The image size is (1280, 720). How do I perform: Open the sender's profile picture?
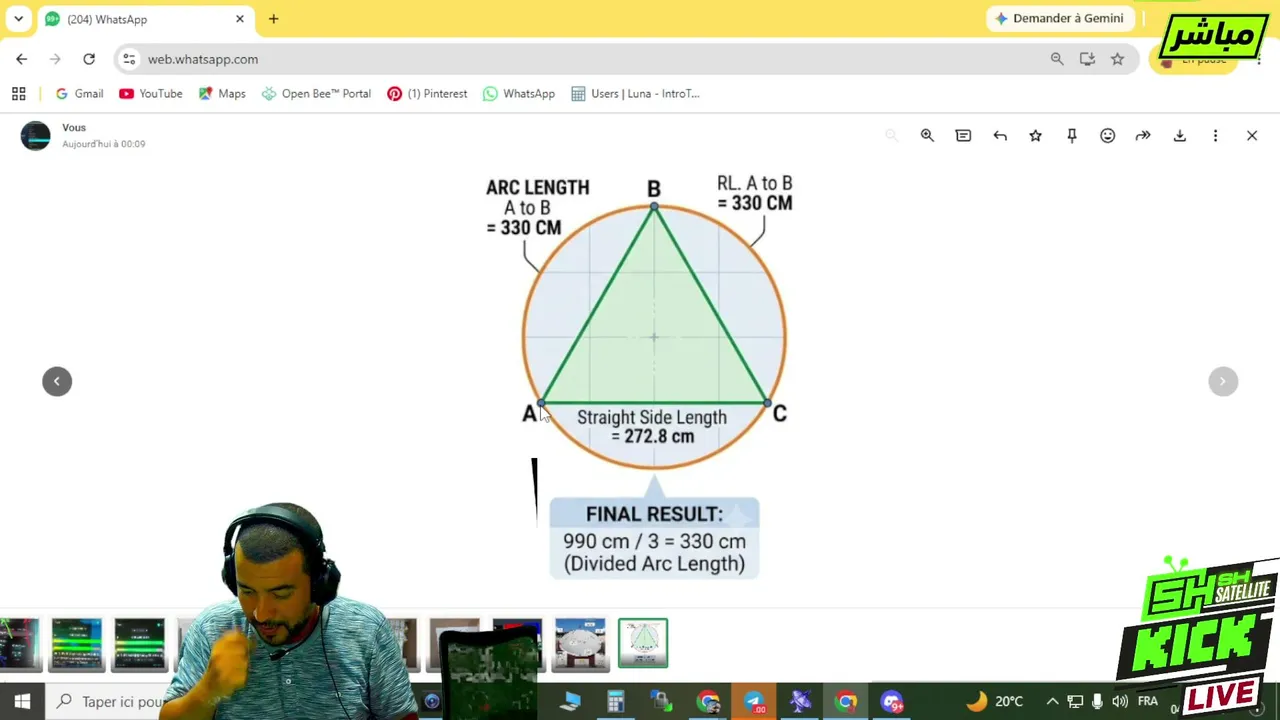pyautogui.click(x=36, y=136)
